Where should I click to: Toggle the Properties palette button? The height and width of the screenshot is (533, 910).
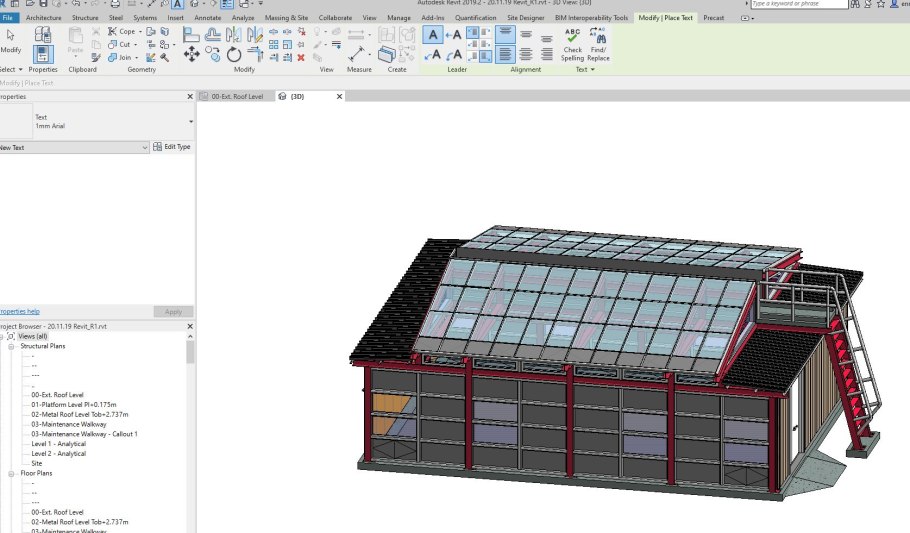click(x=43, y=55)
